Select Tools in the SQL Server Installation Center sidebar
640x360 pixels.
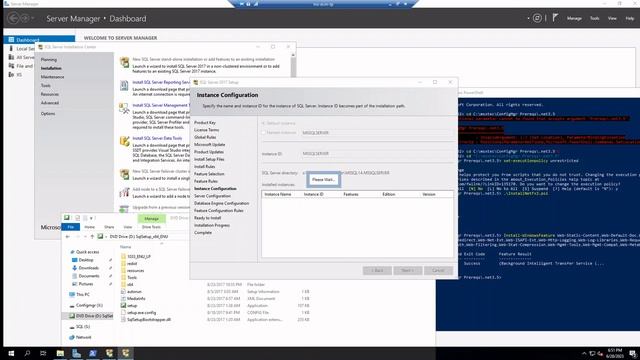46,86
